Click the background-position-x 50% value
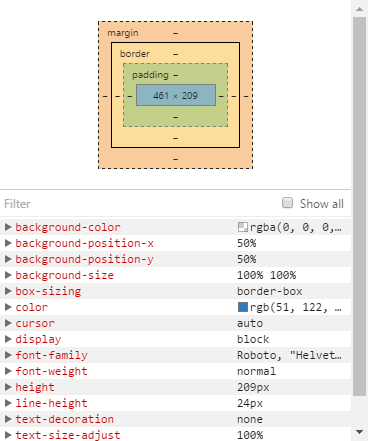Screen dimensions: 368x441 click(x=247, y=243)
